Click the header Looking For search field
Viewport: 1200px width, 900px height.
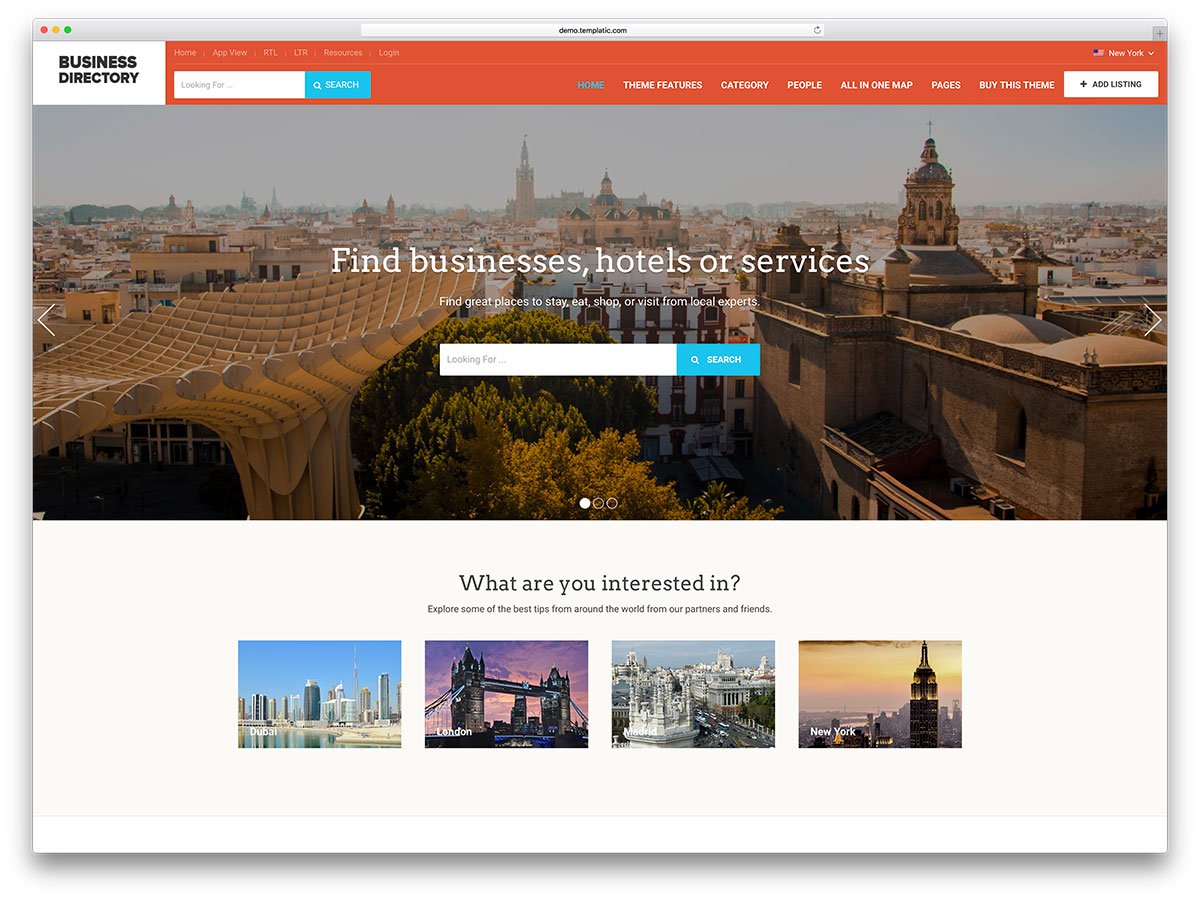point(240,85)
